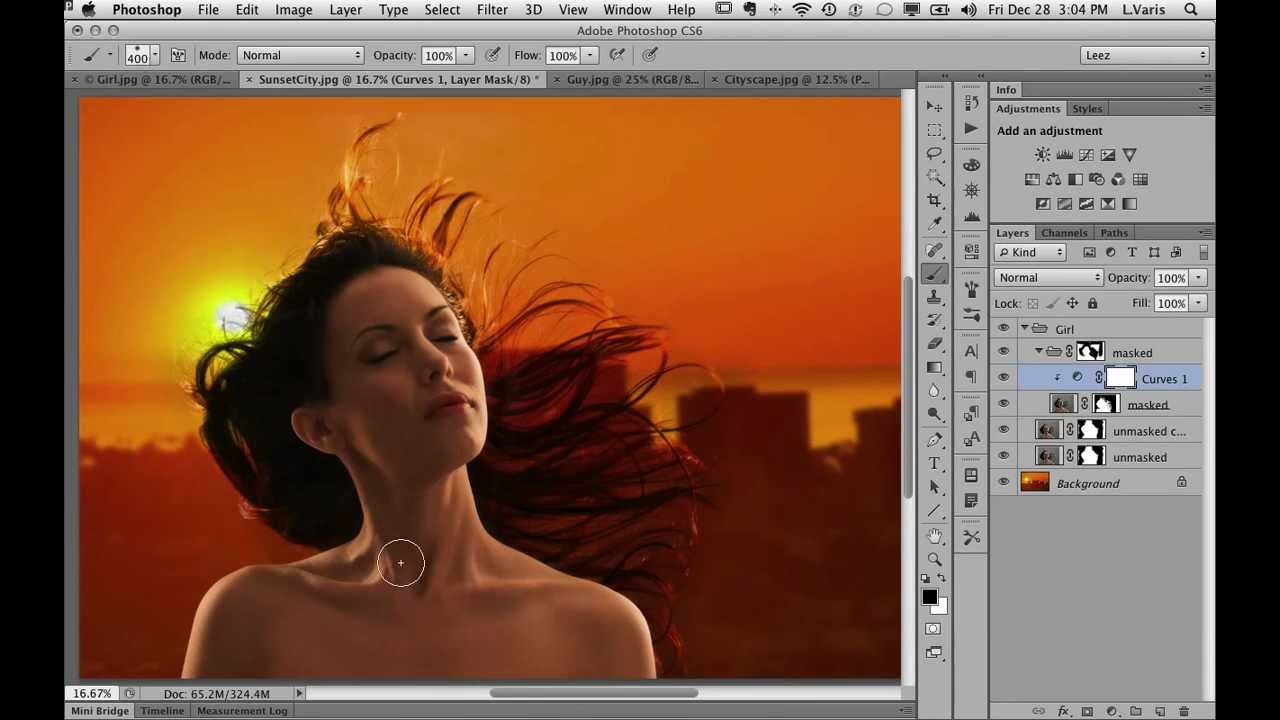Image resolution: width=1280 pixels, height=720 pixels.
Task: Open the Styles panel tab
Action: pyautogui.click(x=1087, y=109)
